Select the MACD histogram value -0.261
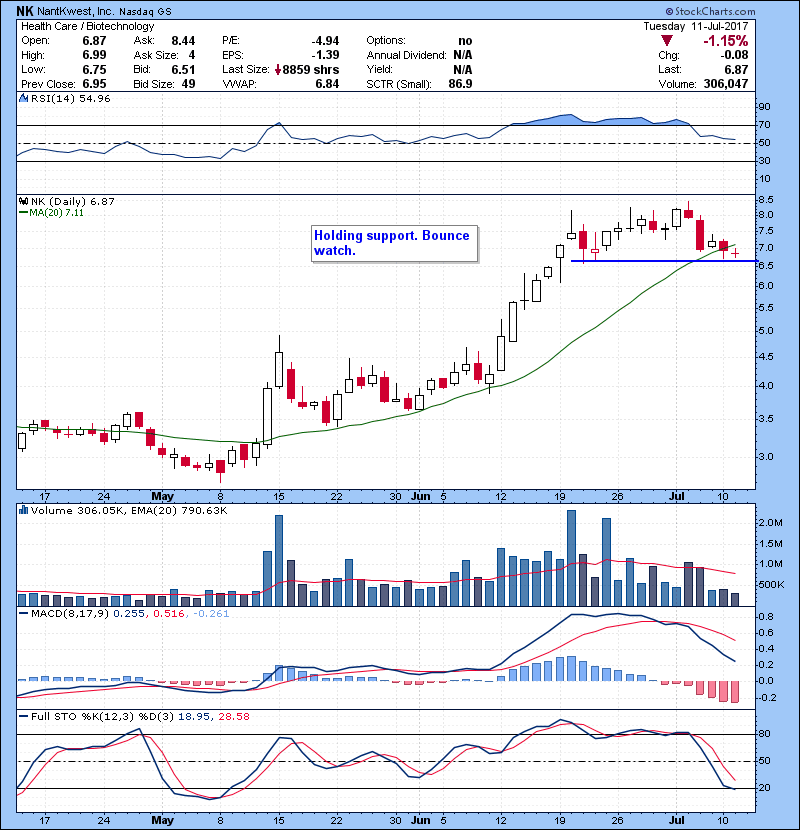This screenshot has width=800, height=830. [x=211, y=614]
